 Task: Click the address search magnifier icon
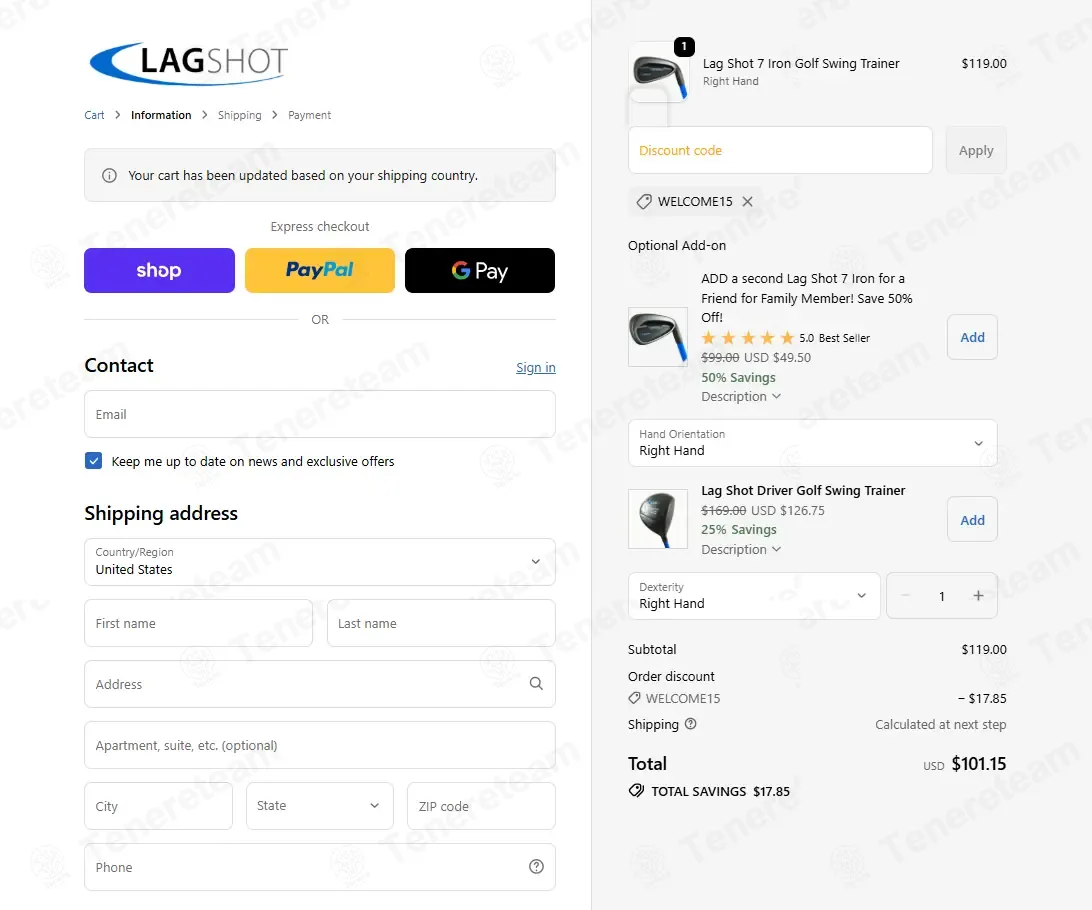point(536,684)
